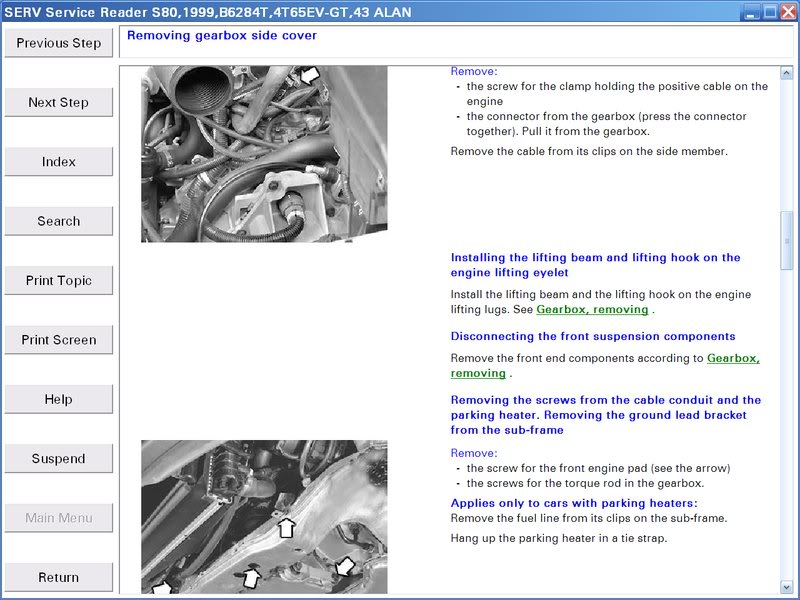This screenshot has height=600, width=800.
Task: Click 'Removing gearbox side cover' title
Action: pos(222,36)
